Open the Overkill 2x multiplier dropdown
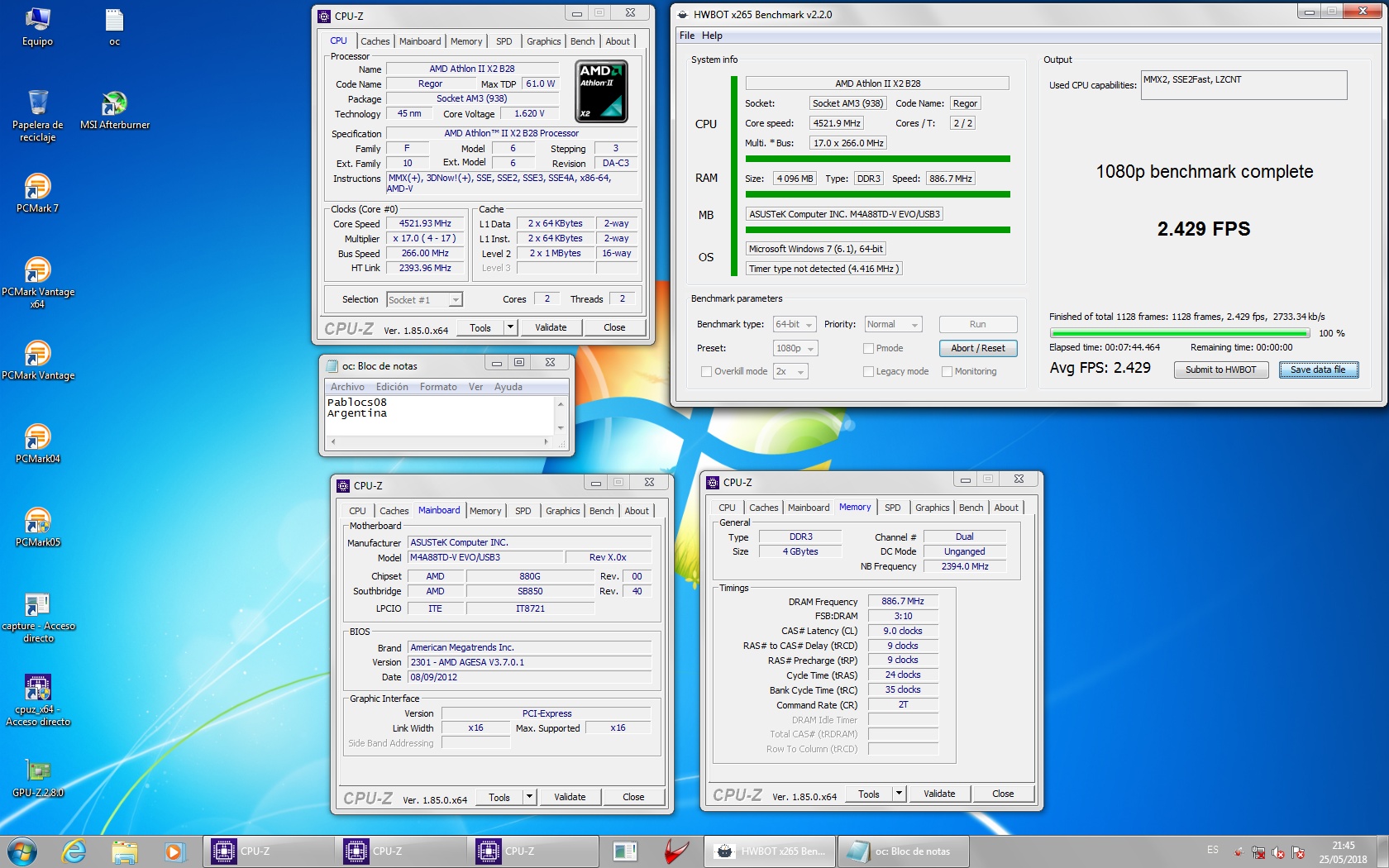Image resolution: width=1389 pixels, height=868 pixels. [790, 372]
